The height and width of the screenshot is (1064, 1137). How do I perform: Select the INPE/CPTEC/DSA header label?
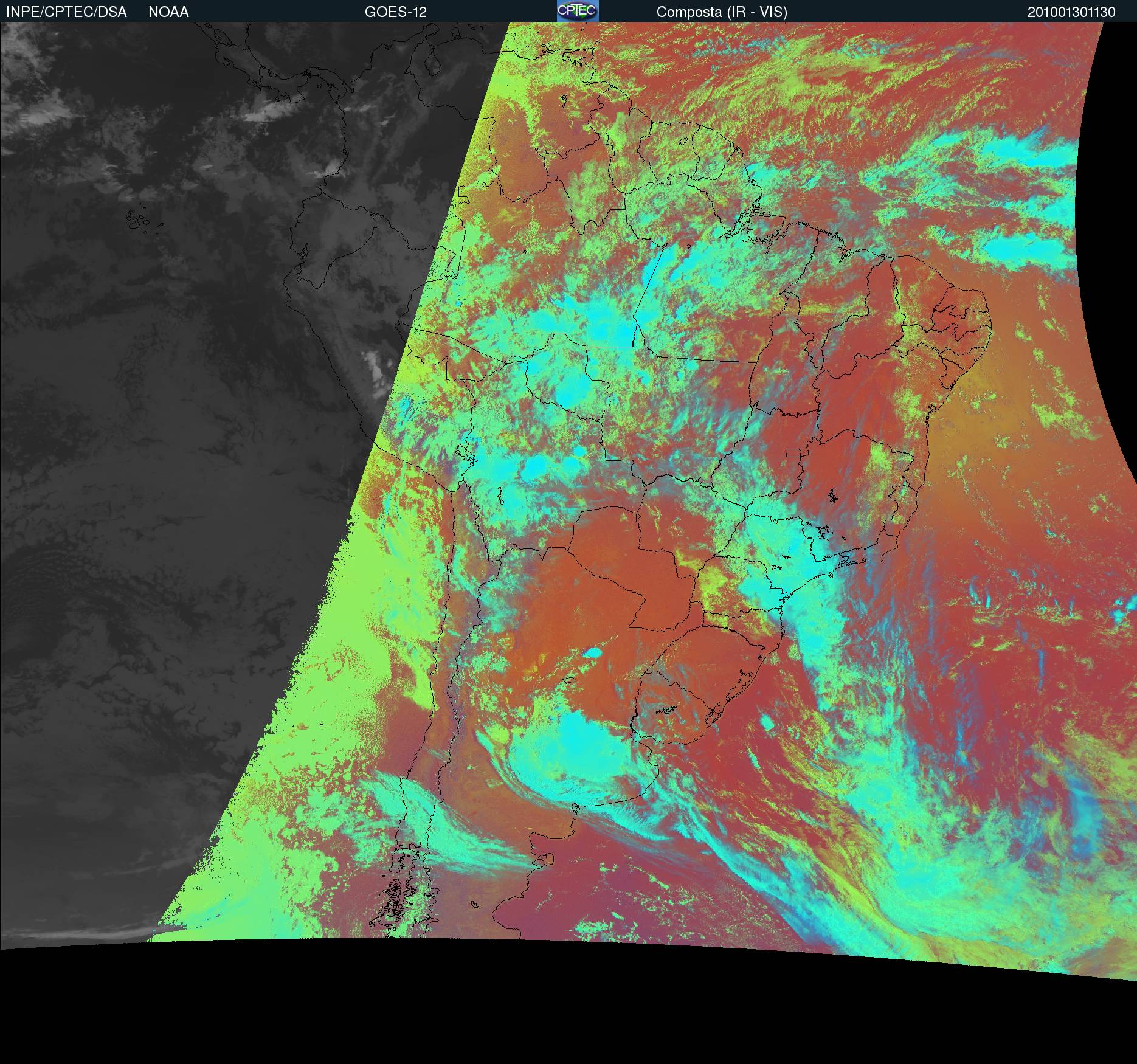coord(66,12)
